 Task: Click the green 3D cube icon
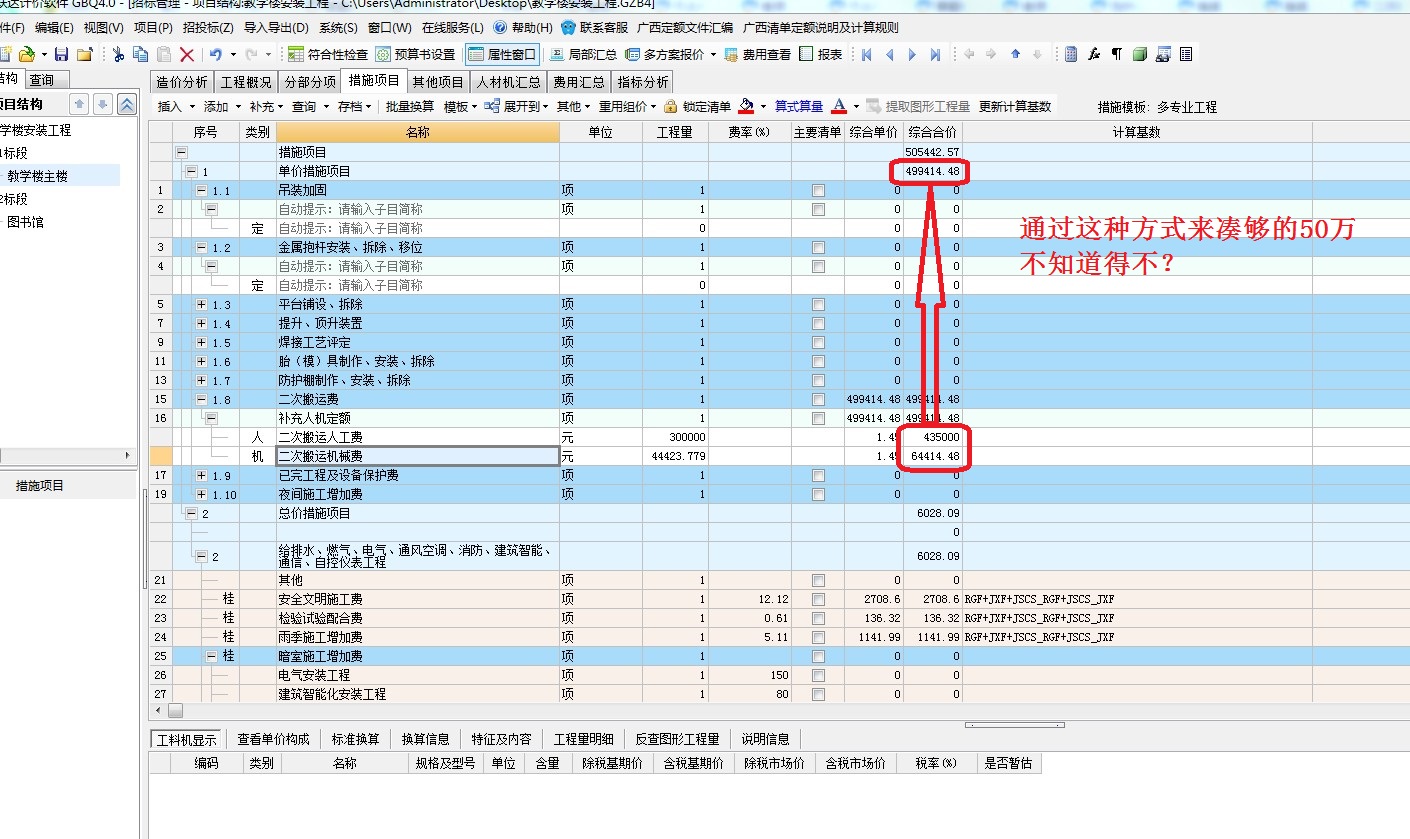coord(1140,54)
